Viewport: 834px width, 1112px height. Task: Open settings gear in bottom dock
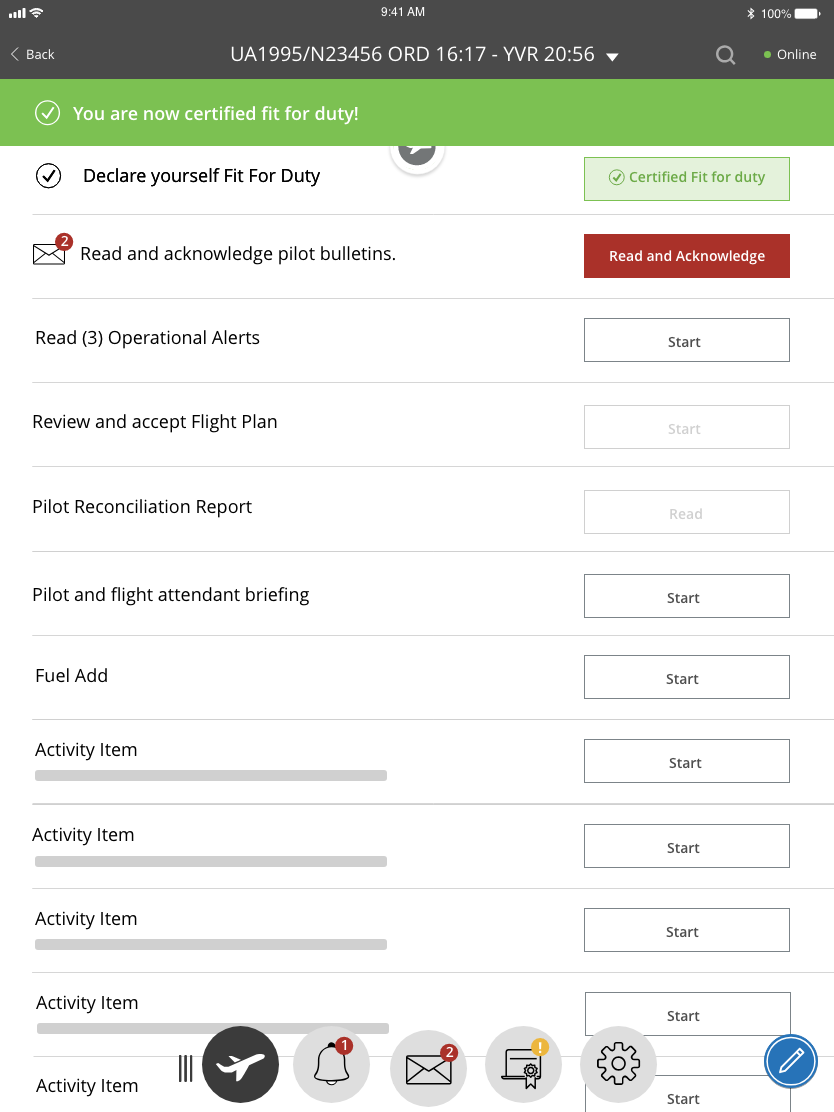pyautogui.click(x=617, y=1064)
